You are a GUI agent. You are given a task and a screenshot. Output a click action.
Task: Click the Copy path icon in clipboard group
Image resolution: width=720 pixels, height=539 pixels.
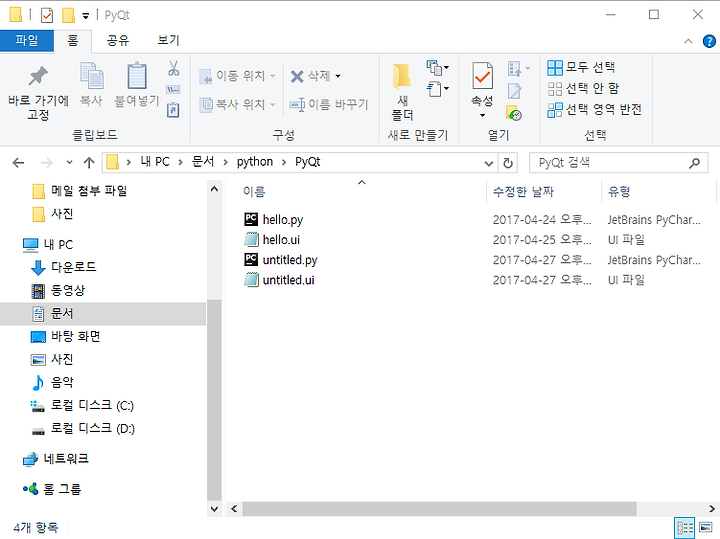(x=173, y=90)
